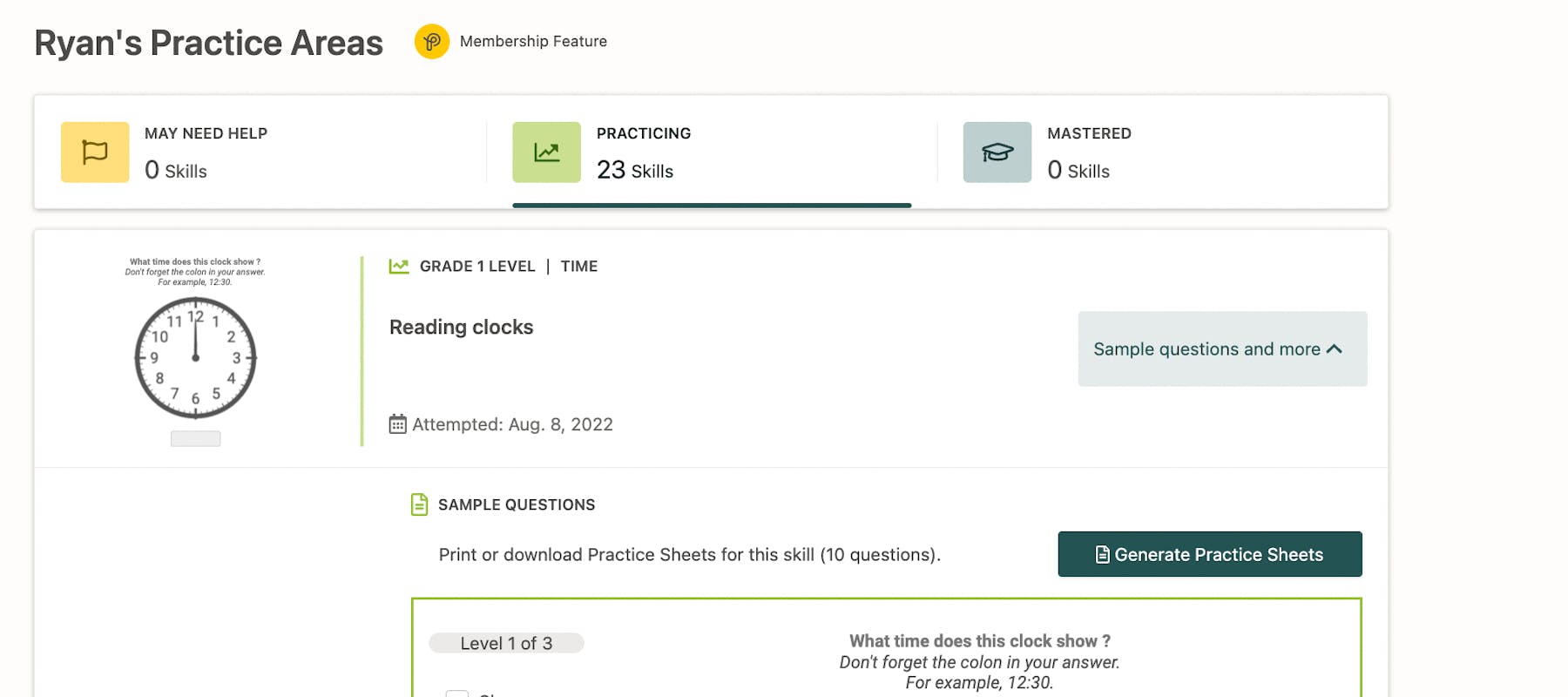Click the Level 1 of 3 pill
The width and height of the screenshot is (1568, 697).
point(506,643)
